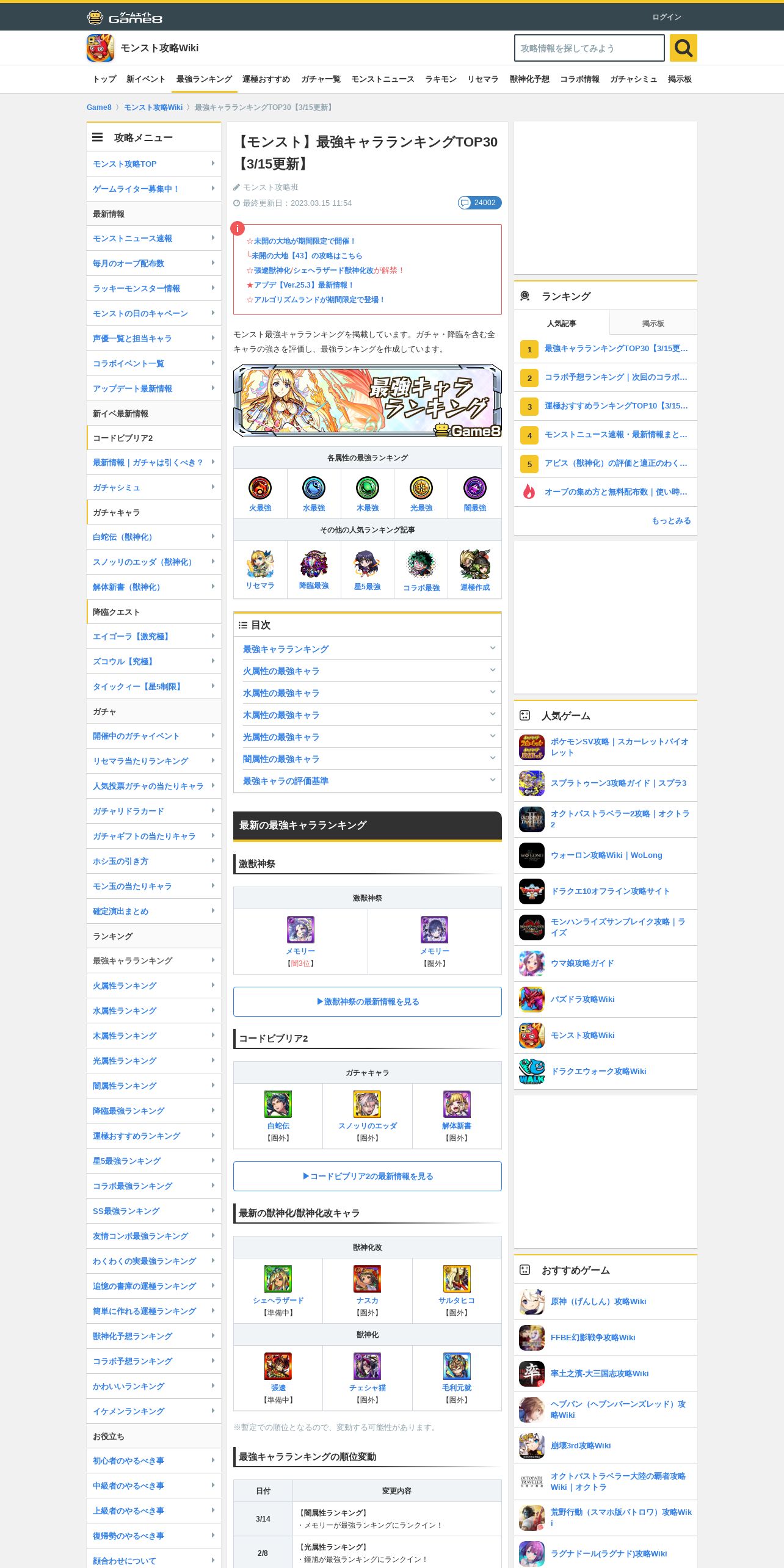Screen dimensions: 784x1568
Task: Click the 解体新書 character icon in ガチャキャラ table
Action: coord(457,1104)
